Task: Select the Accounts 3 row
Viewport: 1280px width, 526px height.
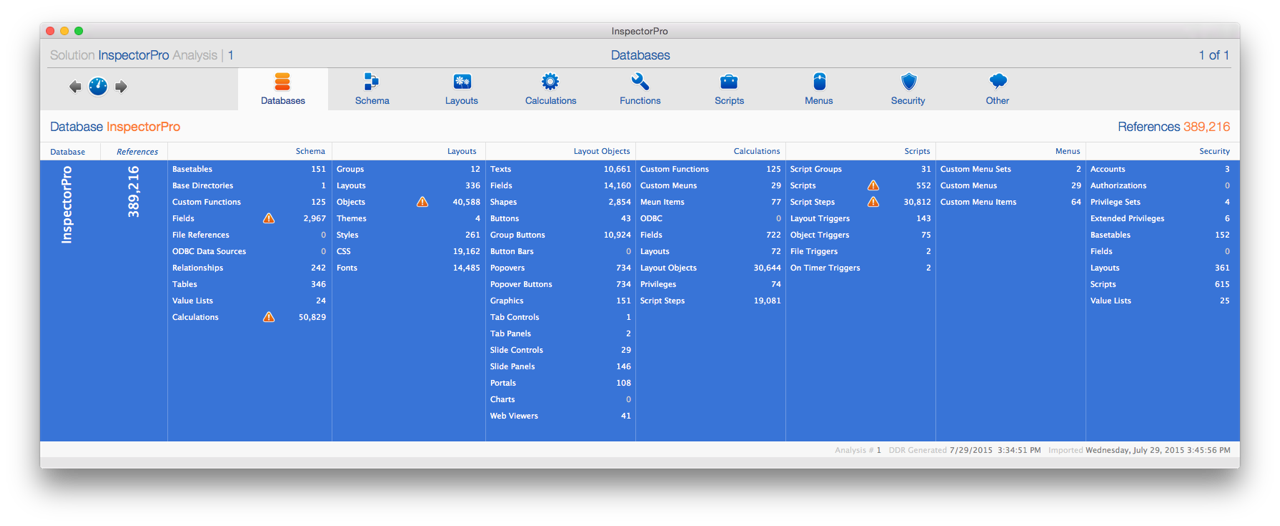Action: (x=1160, y=169)
